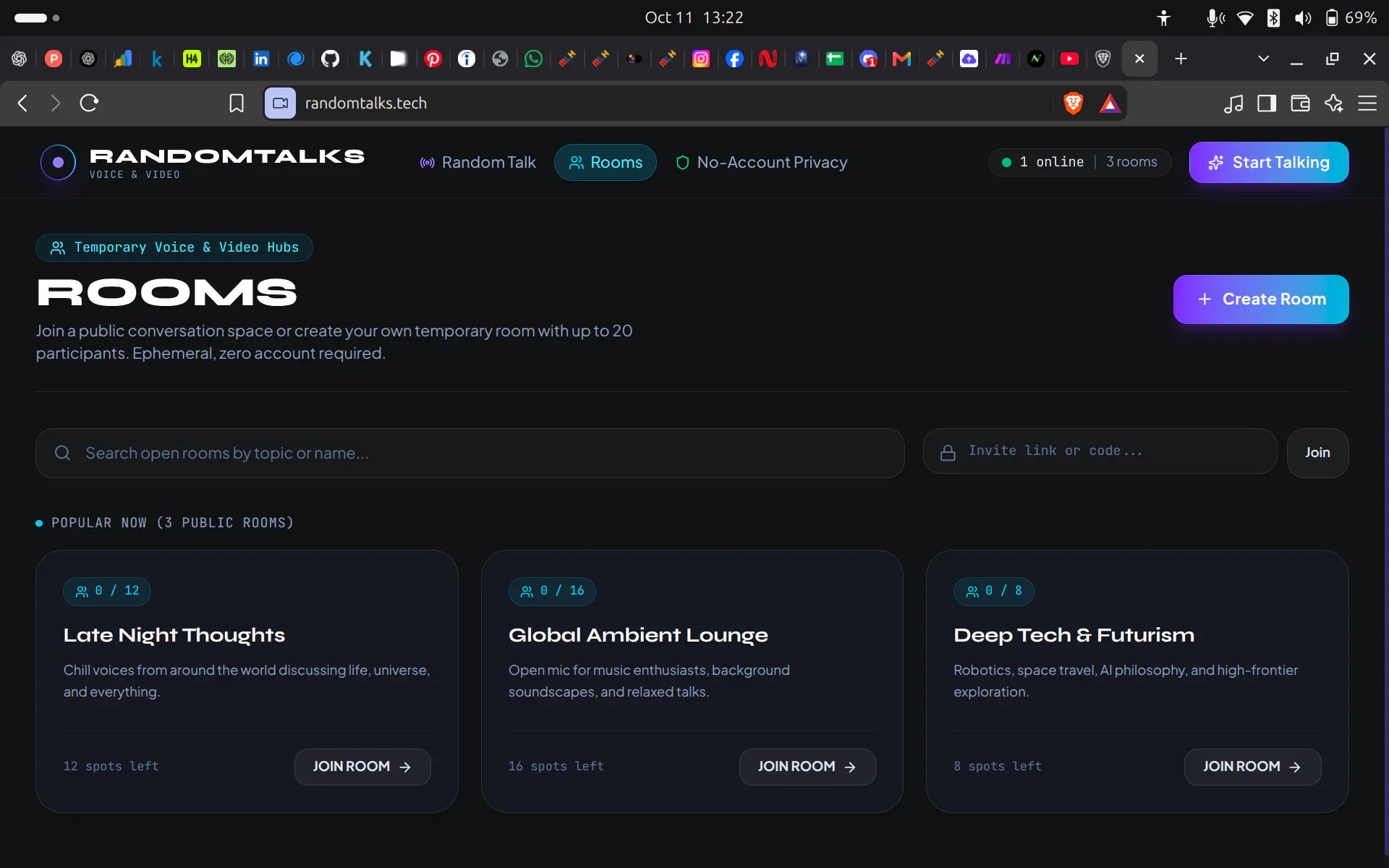Expand the tab search dropdown arrow

[x=1263, y=59]
